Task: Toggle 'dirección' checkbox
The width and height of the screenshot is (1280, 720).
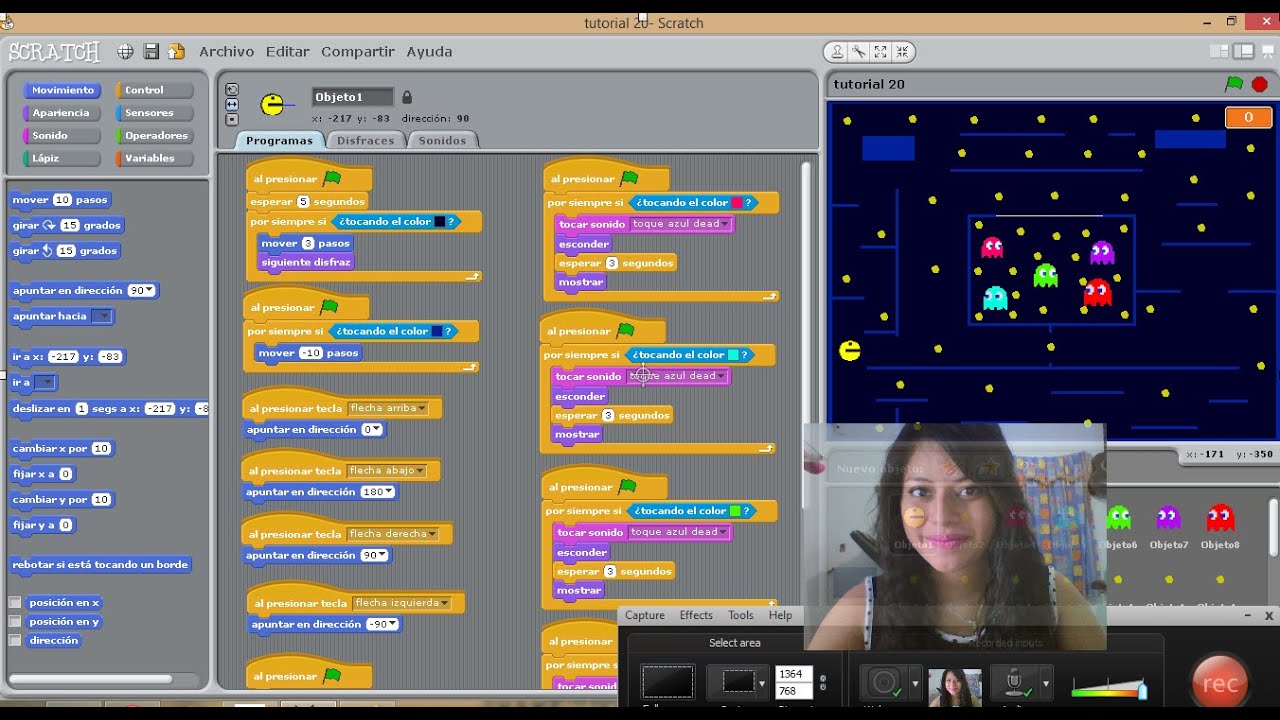Action: point(15,641)
